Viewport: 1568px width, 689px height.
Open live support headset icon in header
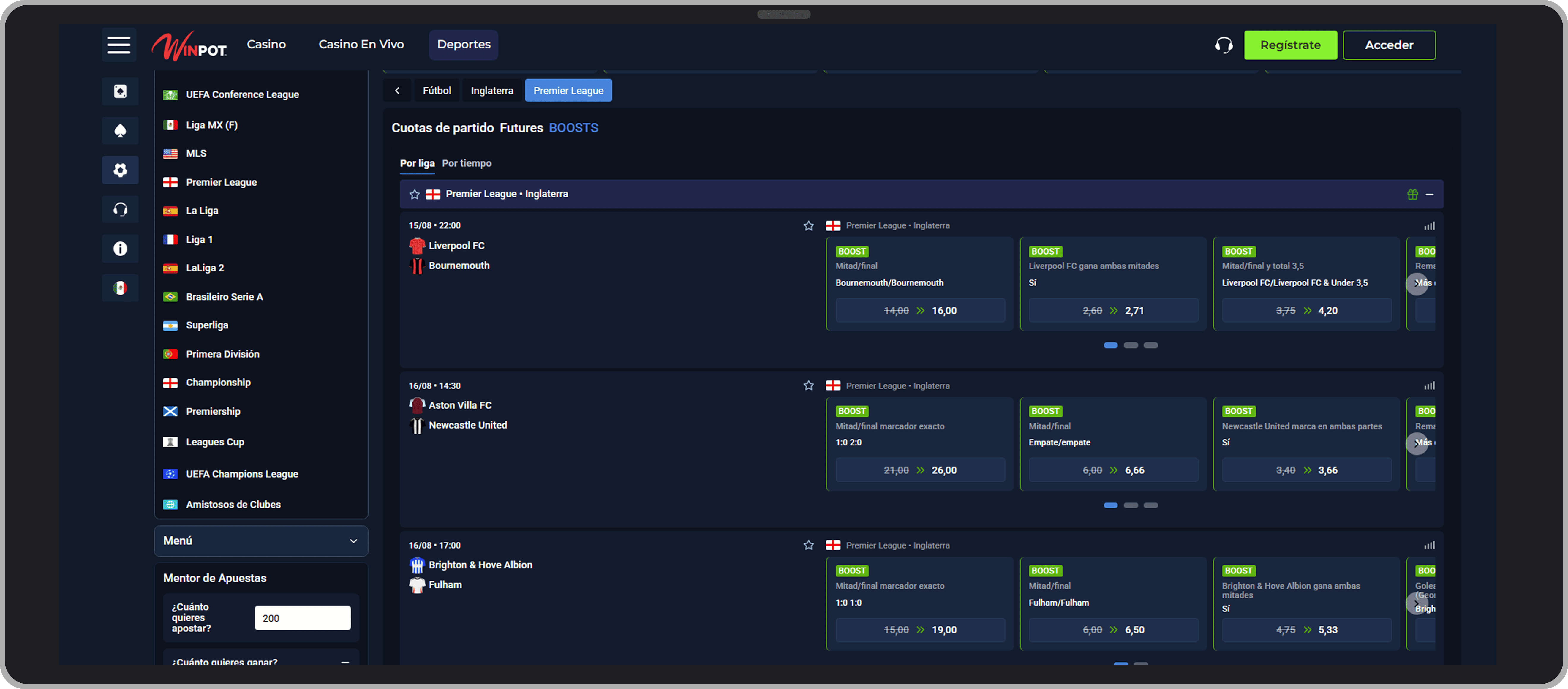click(1224, 45)
